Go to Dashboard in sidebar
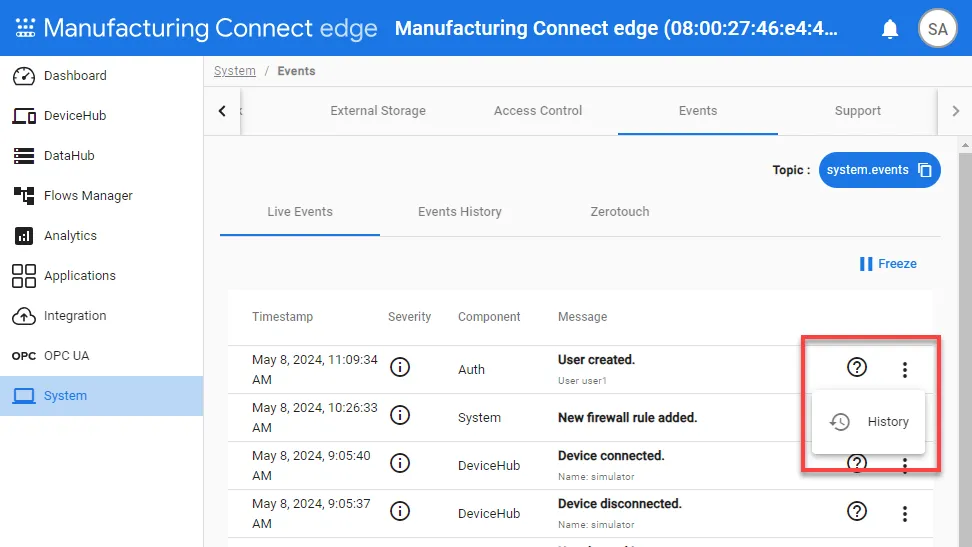Screen dimensions: 972x547 coord(102,76)
